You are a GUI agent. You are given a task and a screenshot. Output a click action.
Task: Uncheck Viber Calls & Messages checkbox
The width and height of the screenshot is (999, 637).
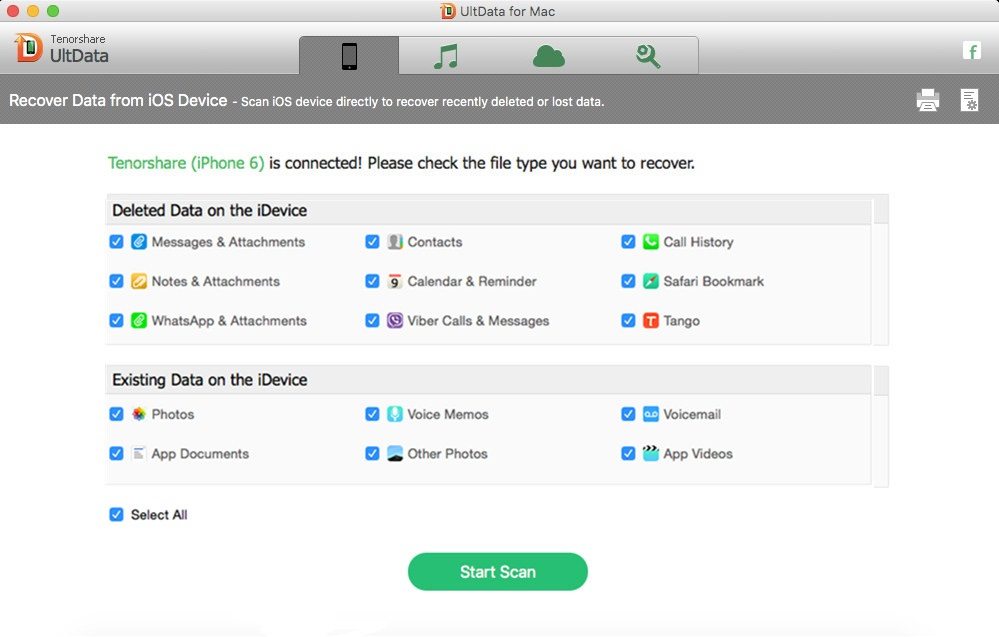[372, 321]
